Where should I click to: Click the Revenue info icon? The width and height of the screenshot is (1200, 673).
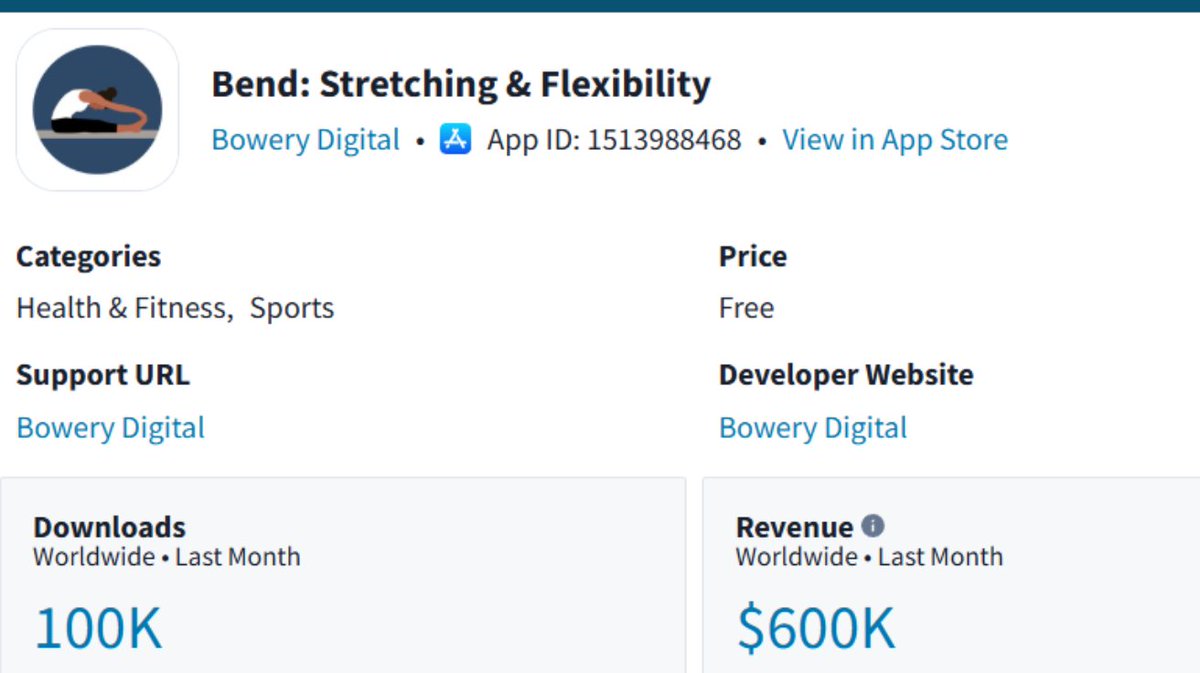tap(873, 526)
